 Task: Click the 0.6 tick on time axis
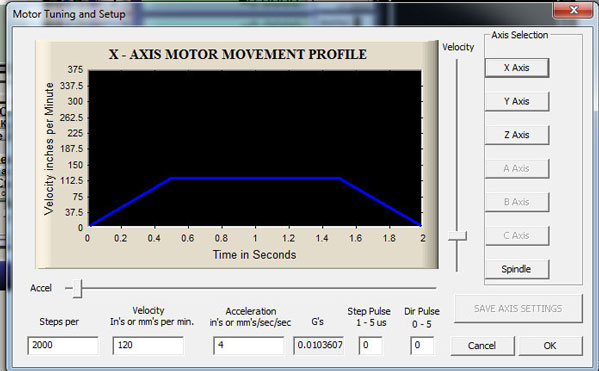coord(188,238)
